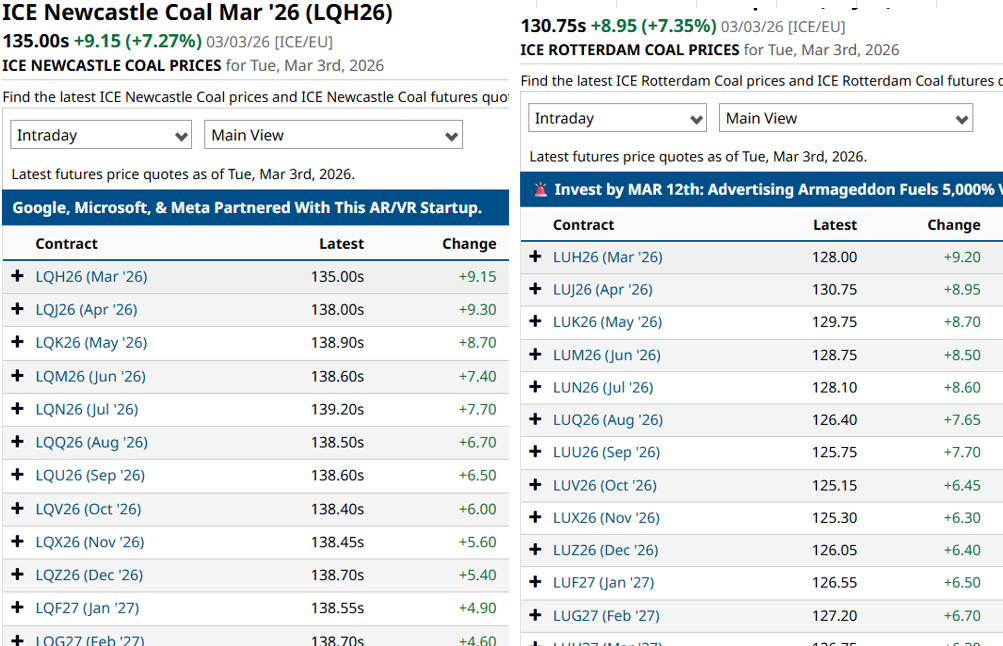The image size is (1003, 646).
Task: Sort Rotterdam table by Change column header
Action: (953, 225)
